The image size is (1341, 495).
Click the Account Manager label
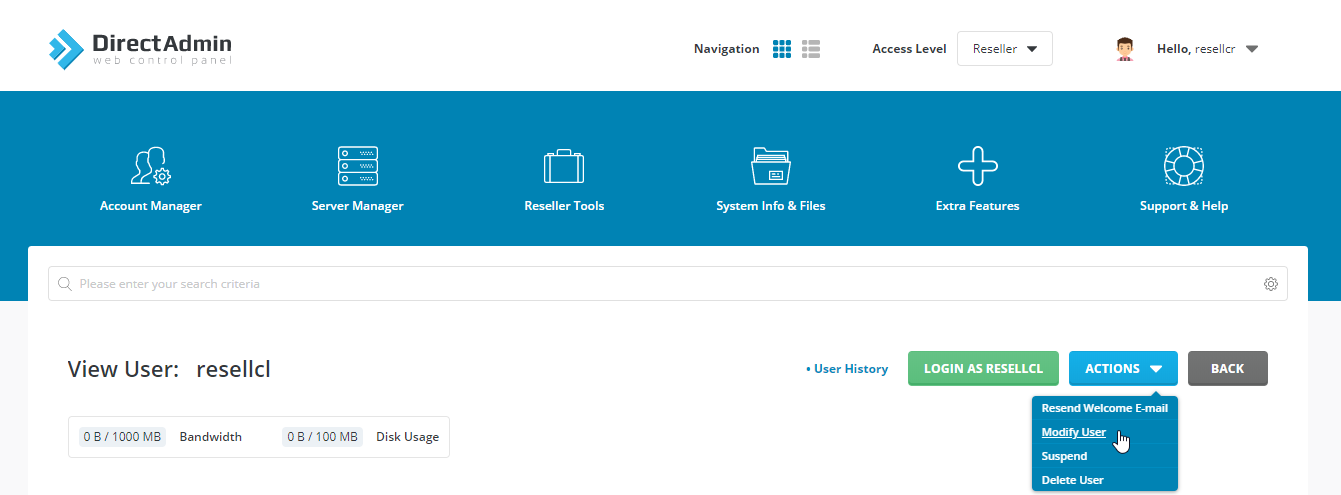pyautogui.click(x=151, y=206)
